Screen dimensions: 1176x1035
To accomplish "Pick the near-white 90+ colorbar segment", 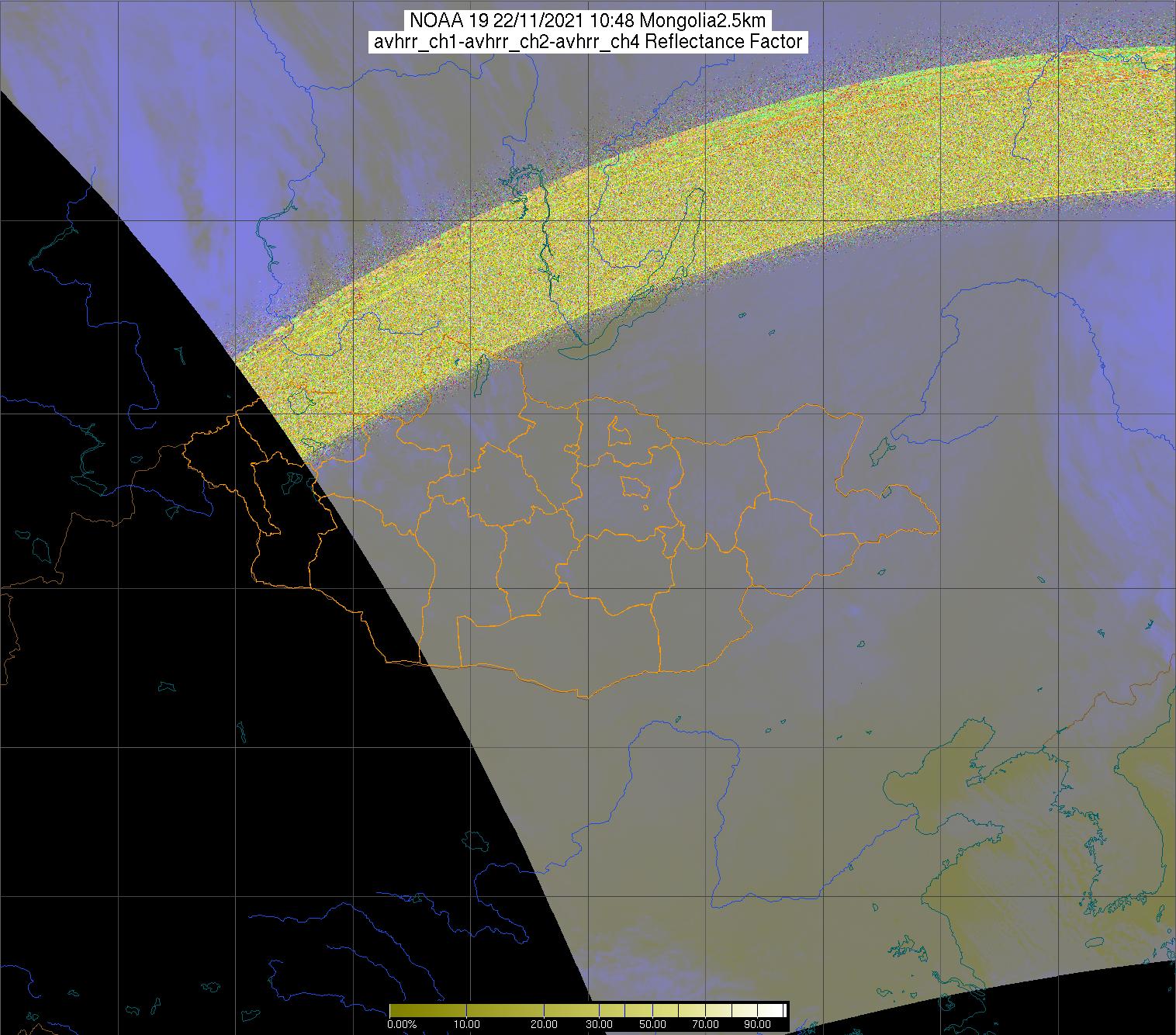I will pos(770,1010).
